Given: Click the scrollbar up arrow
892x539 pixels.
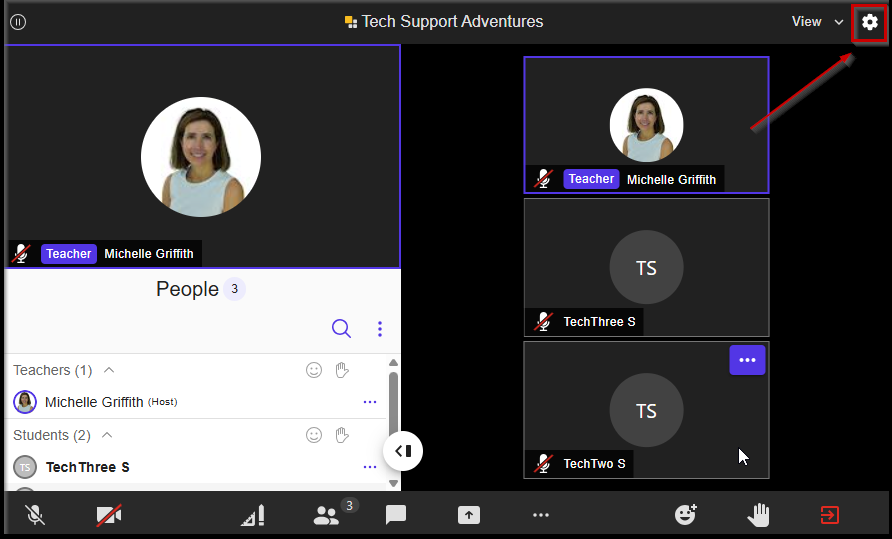Looking at the screenshot, I should coord(393,363).
